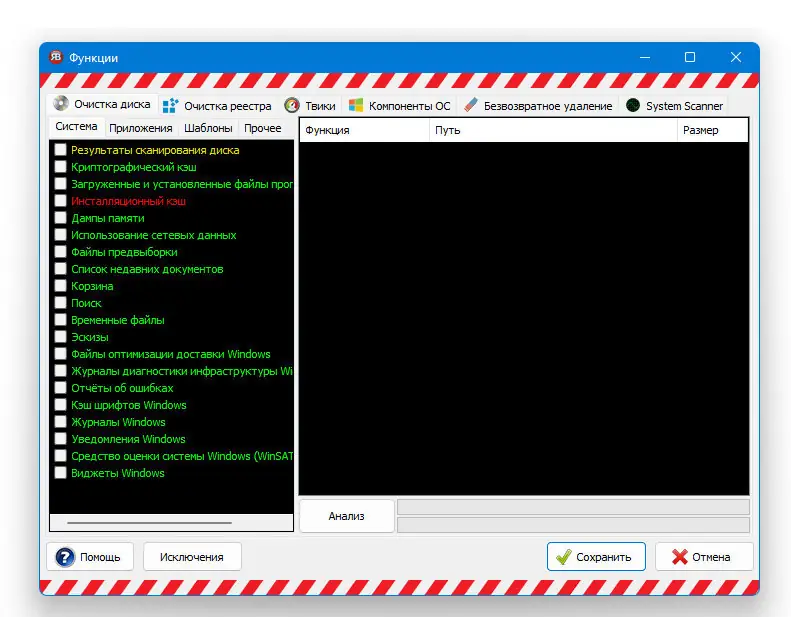Check Файлы оптимизации доставки Windows checkbox
This screenshot has height=617, width=791.
point(61,353)
